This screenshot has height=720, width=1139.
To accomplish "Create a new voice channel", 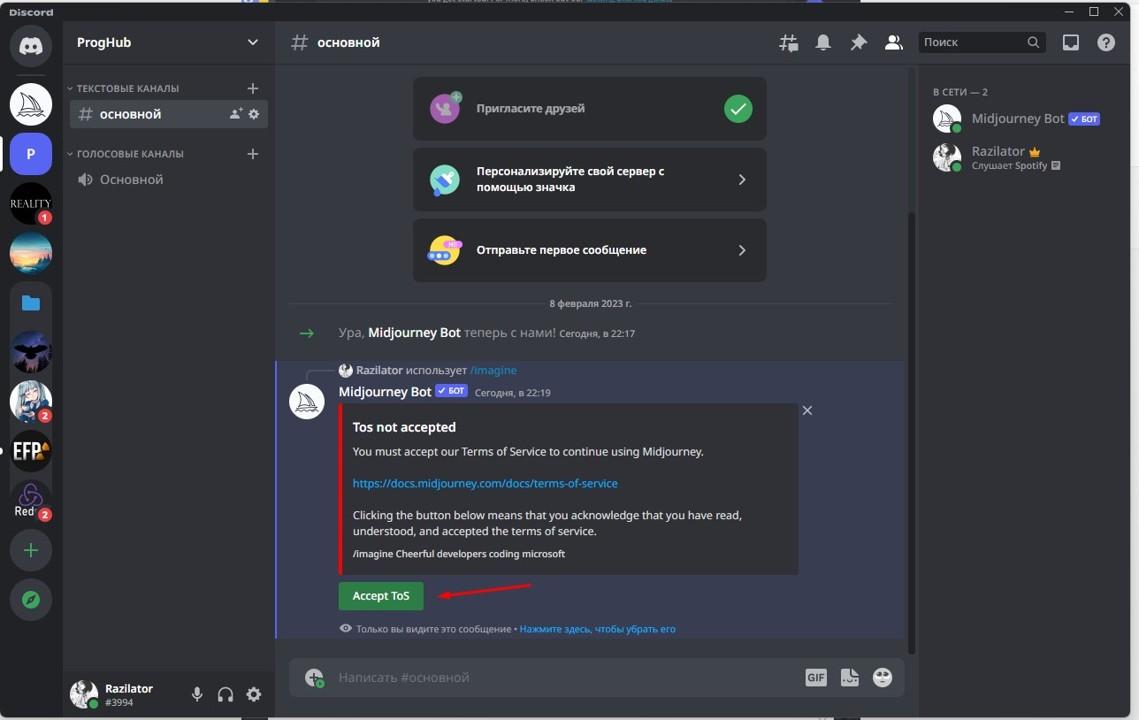I will pos(253,154).
